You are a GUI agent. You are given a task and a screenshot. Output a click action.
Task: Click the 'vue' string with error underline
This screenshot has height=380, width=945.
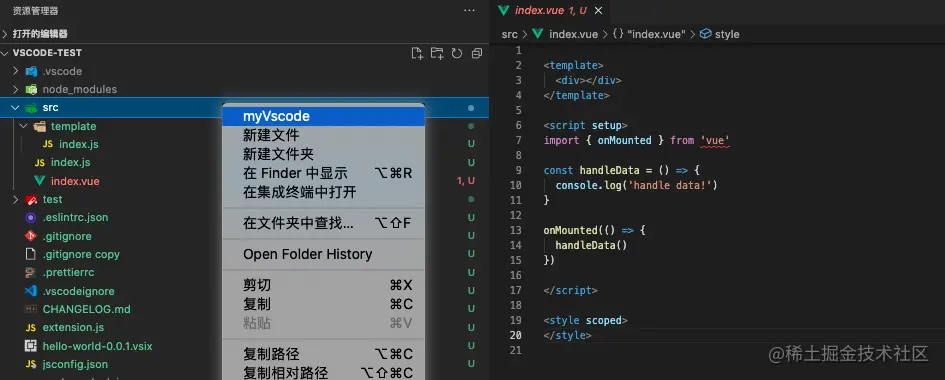click(x=715, y=140)
